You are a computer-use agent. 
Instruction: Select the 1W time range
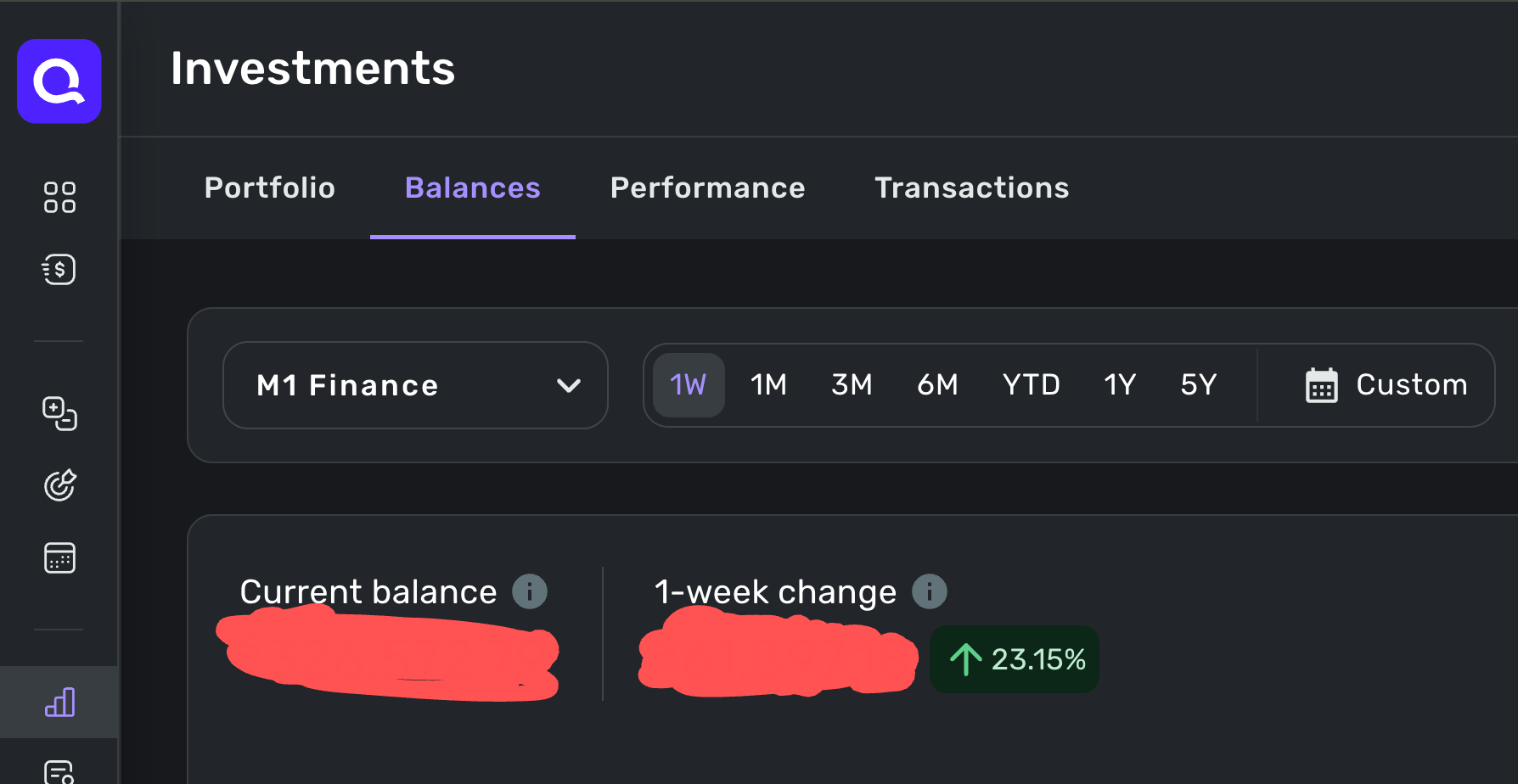pyautogui.click(x=688, y=385)
